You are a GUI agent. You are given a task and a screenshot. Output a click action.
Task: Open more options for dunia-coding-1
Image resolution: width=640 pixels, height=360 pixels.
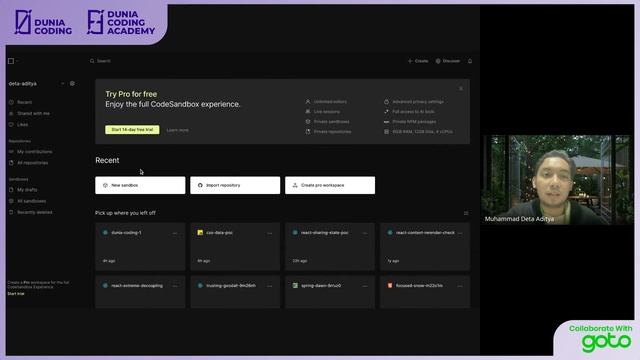[175, 233]
